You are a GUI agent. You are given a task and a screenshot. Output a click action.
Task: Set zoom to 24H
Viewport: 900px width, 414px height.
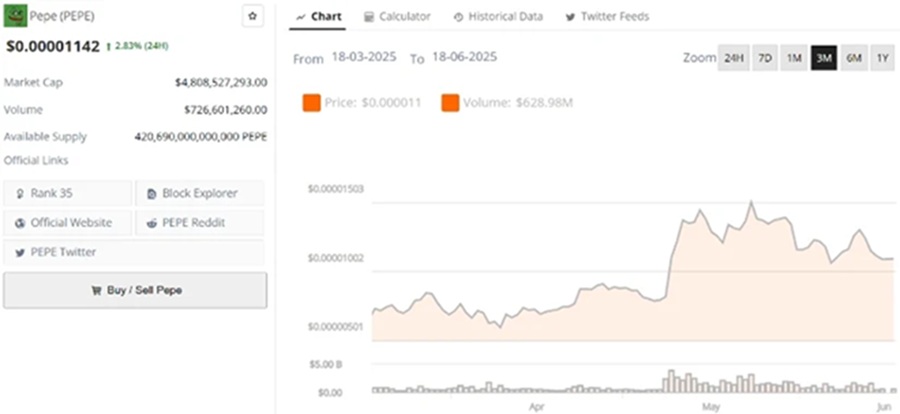(x=734, y=58)
